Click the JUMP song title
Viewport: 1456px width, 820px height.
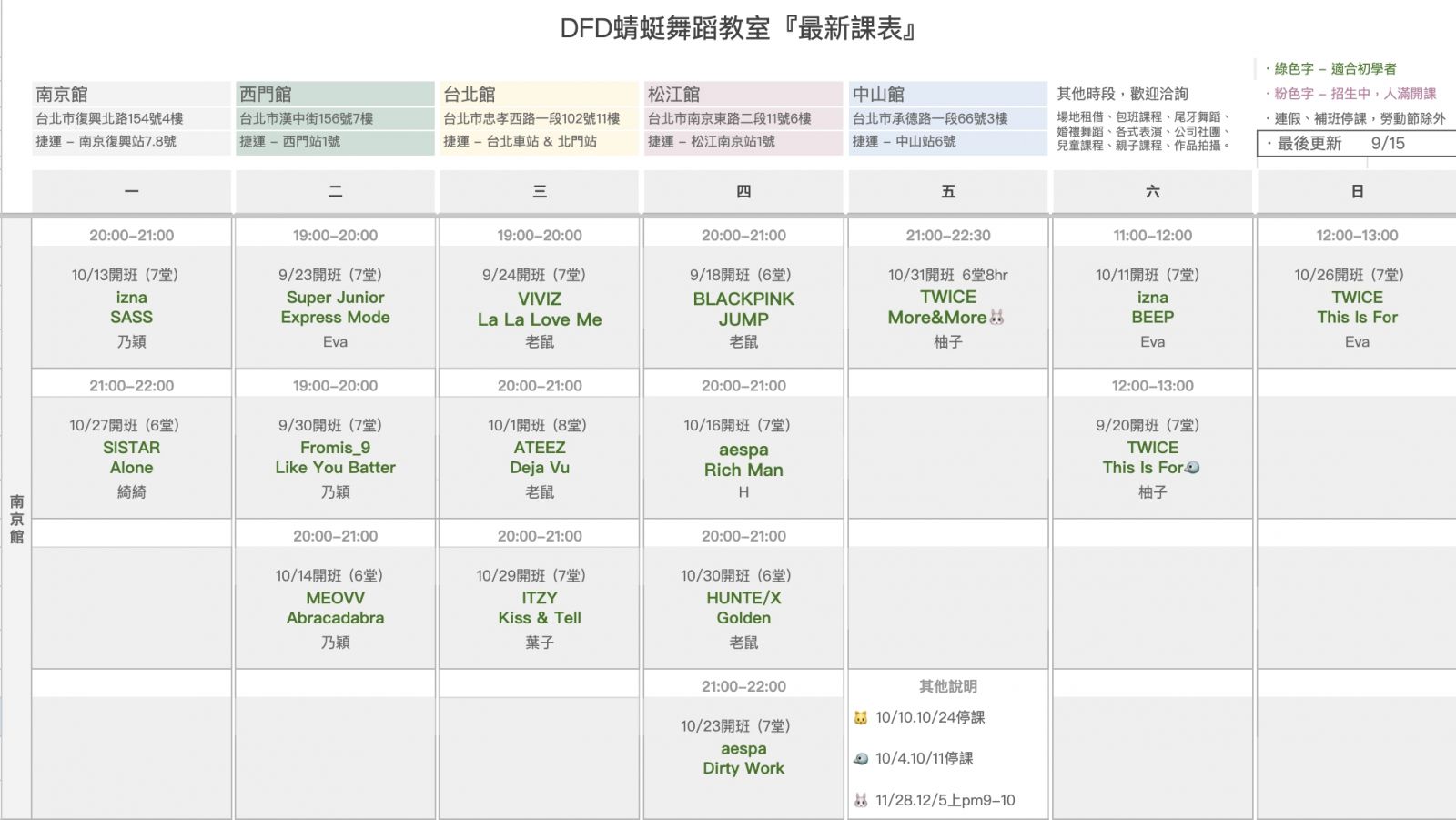743,319
